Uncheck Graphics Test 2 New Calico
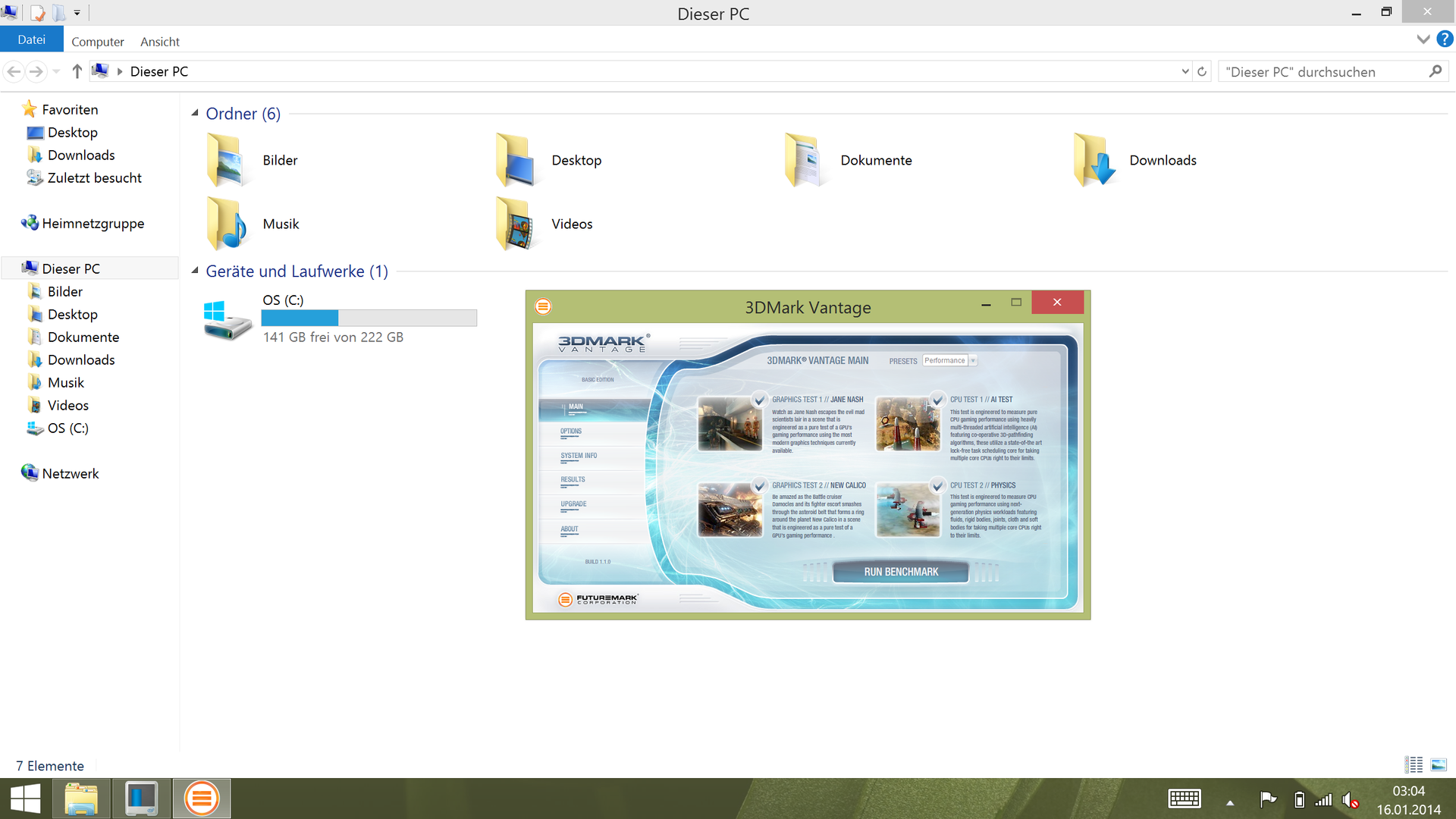The width and height of the screenshot is (1456, 819). tap(759, 485)
